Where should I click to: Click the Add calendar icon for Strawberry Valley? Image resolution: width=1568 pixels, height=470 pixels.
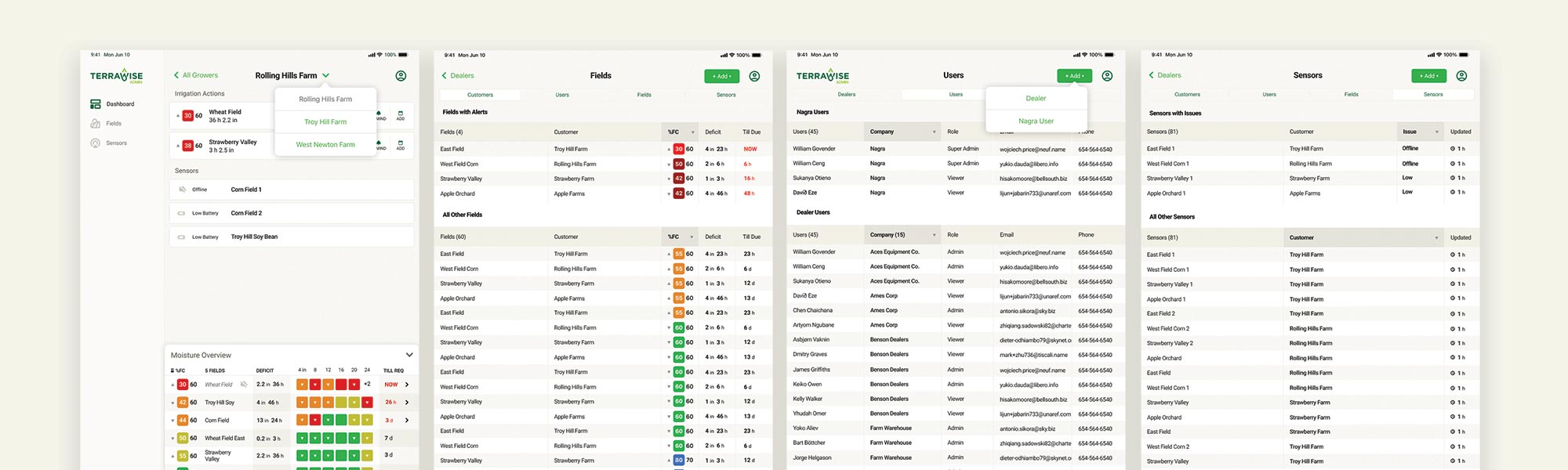[x=401, y=145]
